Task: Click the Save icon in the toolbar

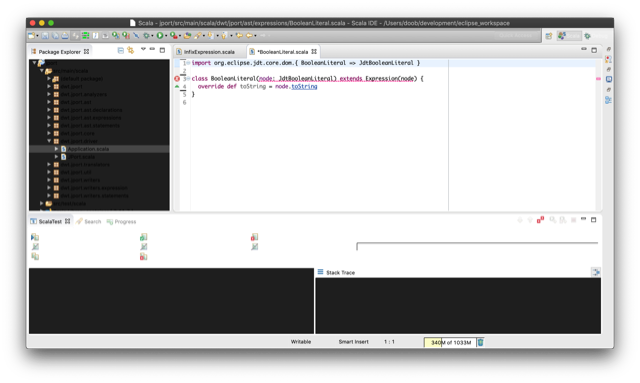Action: 45,36
